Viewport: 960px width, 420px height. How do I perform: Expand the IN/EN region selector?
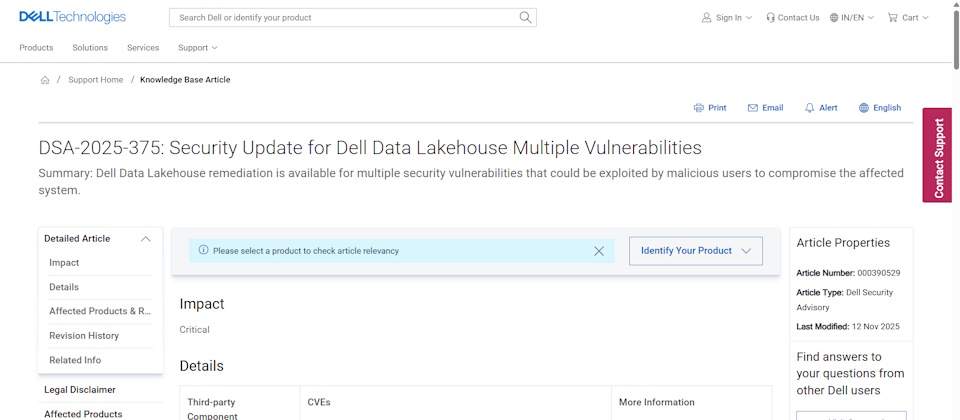point(851,17)
